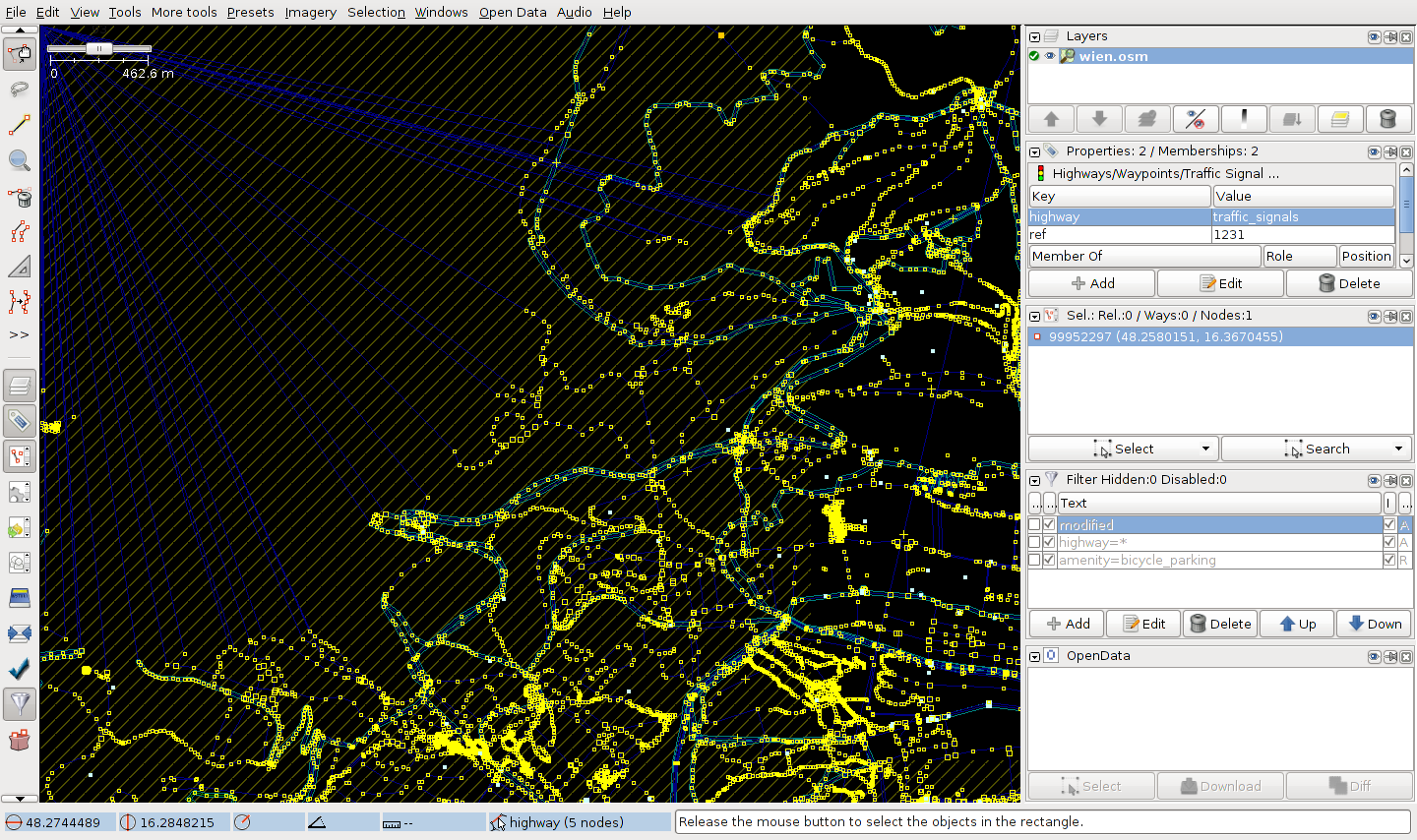Click Add in the Filter panel
This screenshot has width=1417, height=840.
click(1067, 624)
